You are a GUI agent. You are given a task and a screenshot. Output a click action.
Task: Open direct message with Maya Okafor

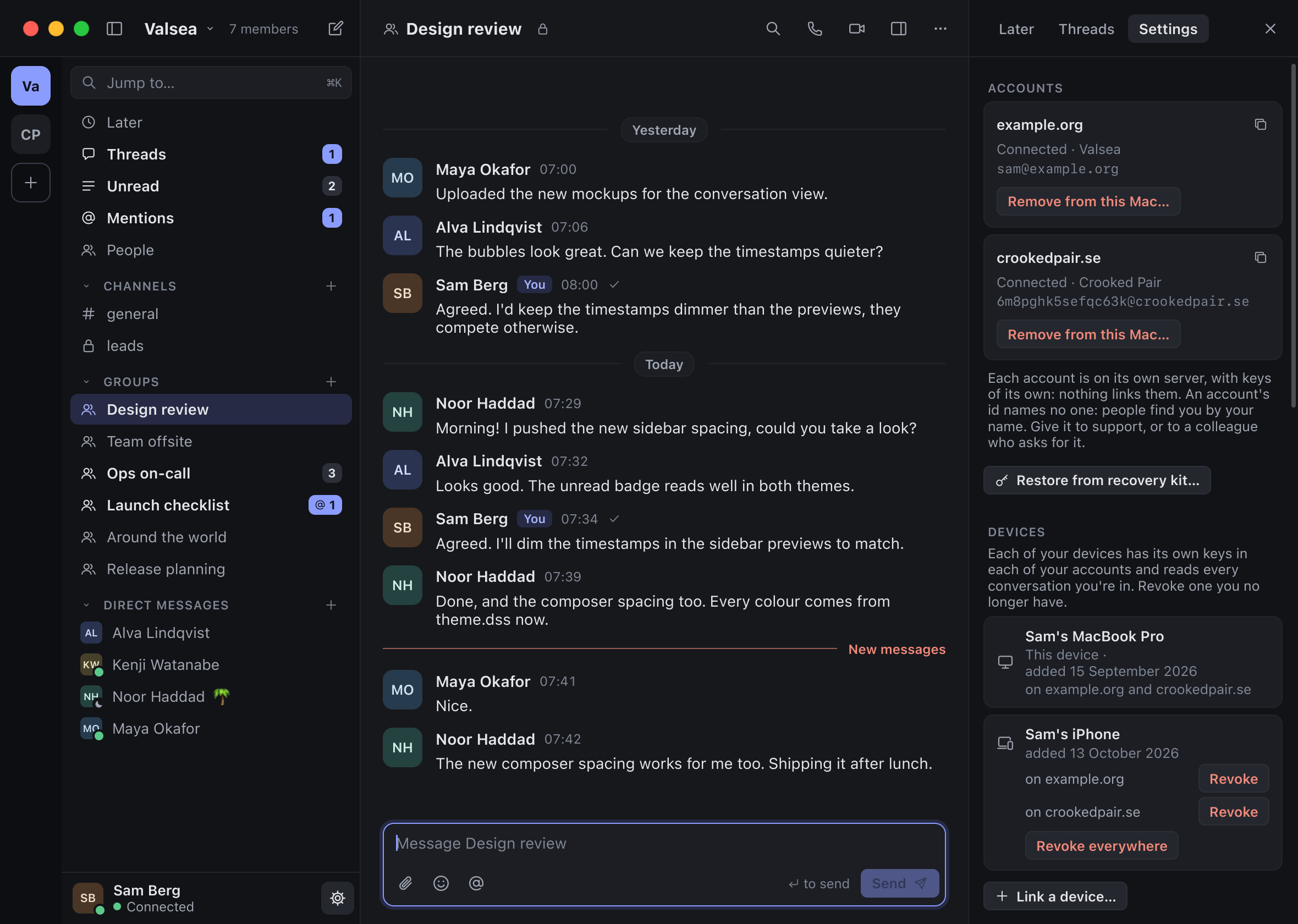coord(211,728)
